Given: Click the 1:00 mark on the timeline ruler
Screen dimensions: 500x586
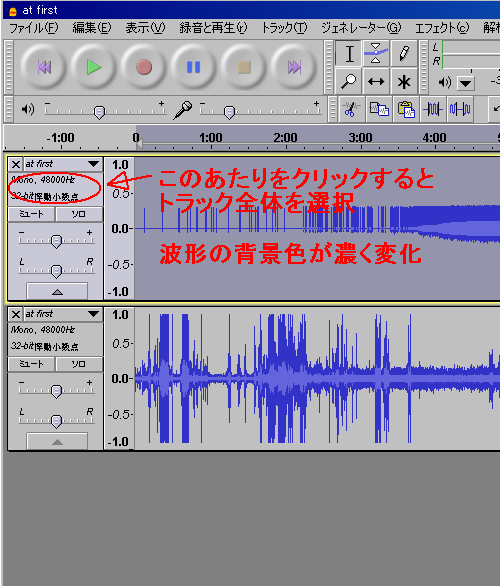Looking at the screenshot, I should coord(211,138).
